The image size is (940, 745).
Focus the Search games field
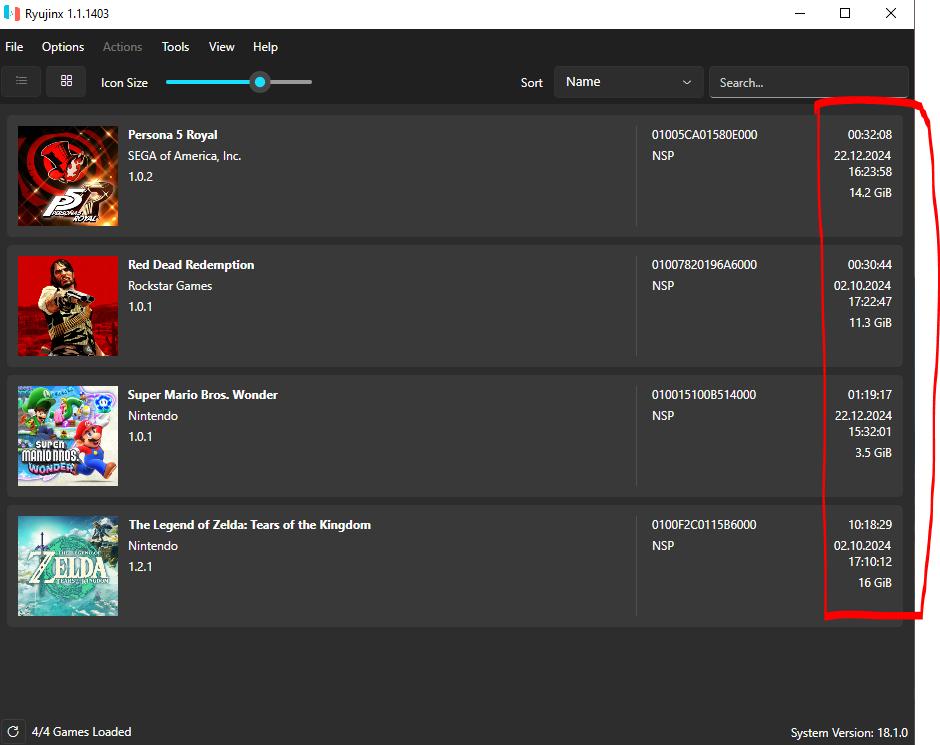809,82
